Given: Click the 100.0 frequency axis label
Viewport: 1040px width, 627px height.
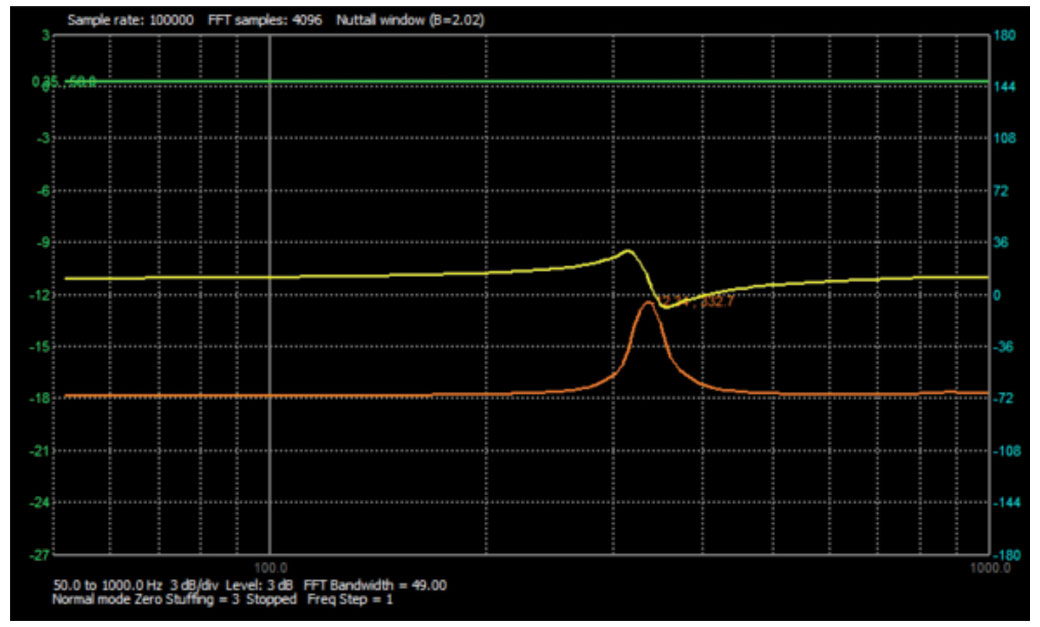Looking at the screenshot, I should [x=270, y=566].
